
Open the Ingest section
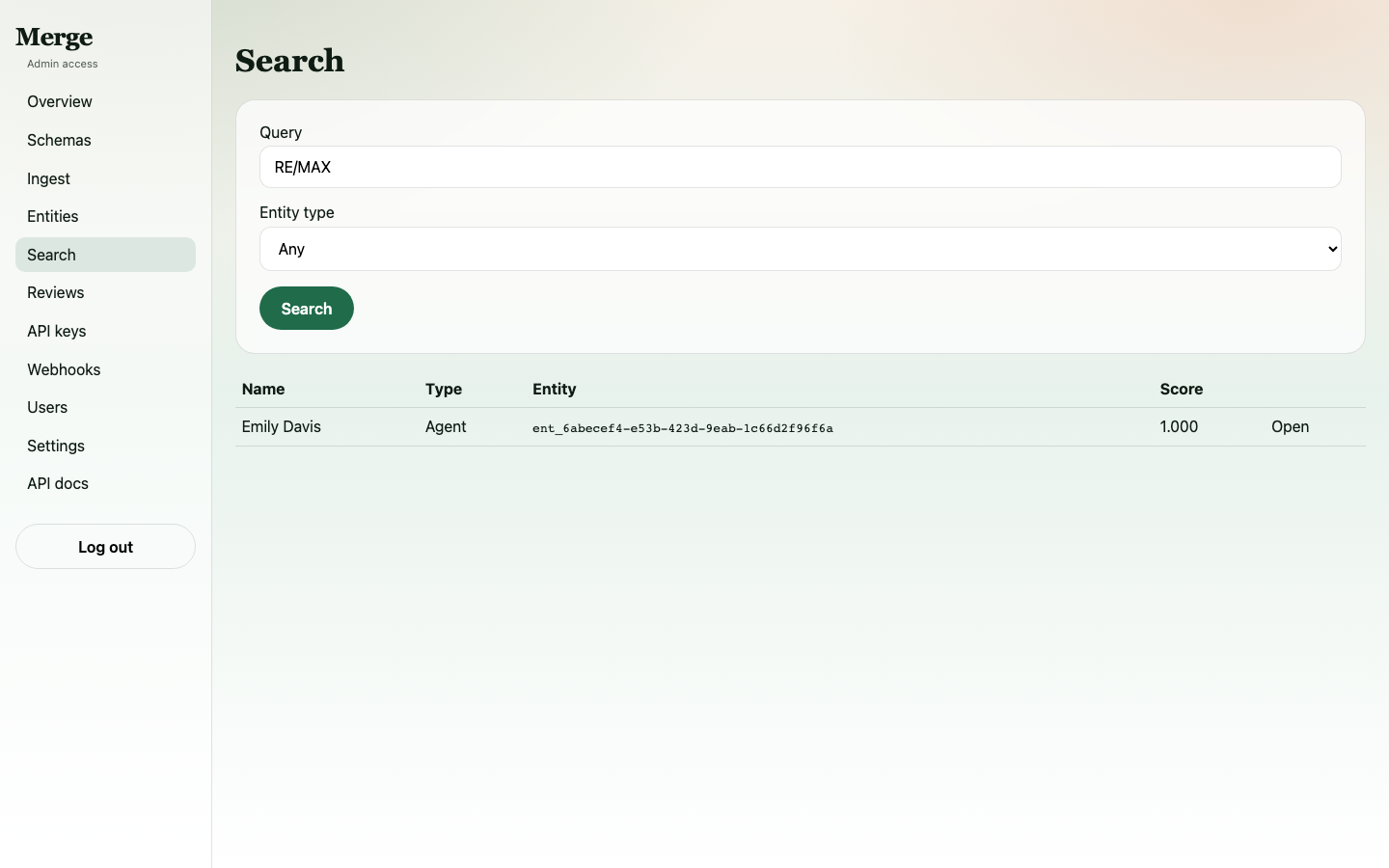(x=105, y=178)
